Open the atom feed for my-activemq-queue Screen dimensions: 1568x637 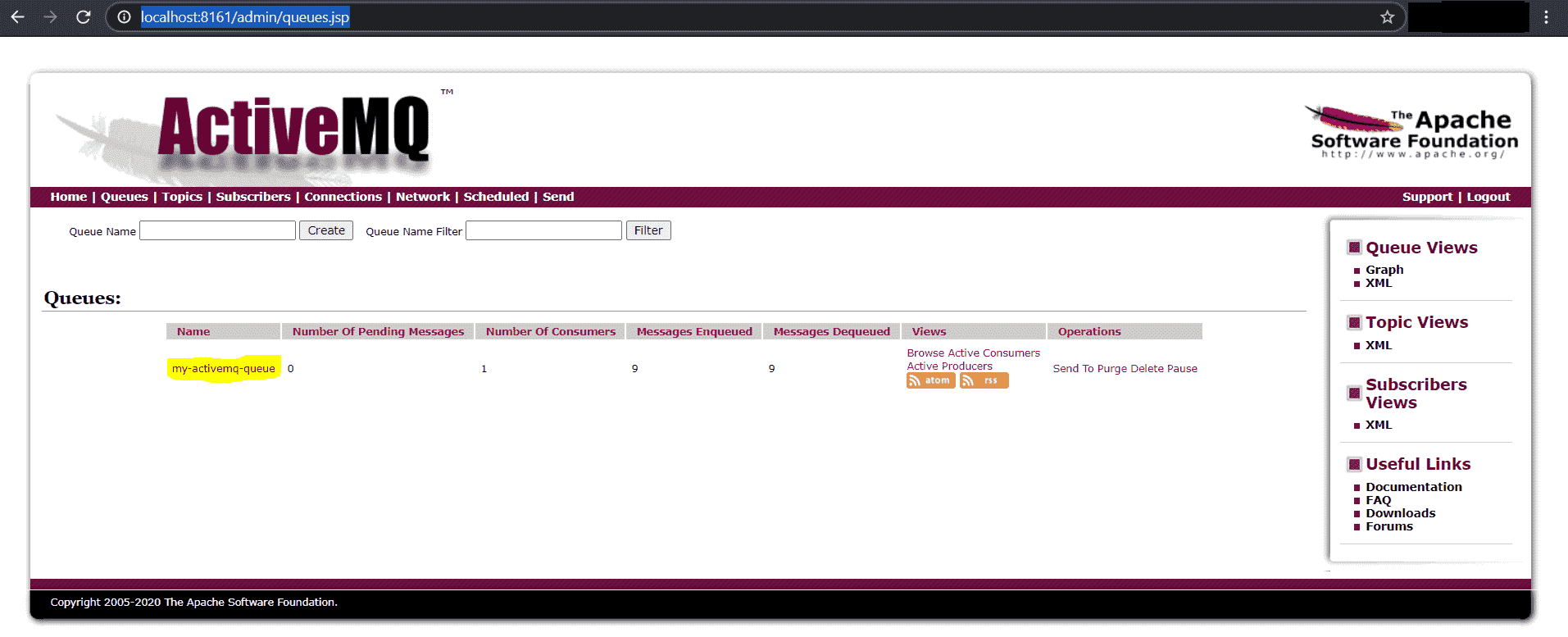pyautogui.click(x=930, y=380)
